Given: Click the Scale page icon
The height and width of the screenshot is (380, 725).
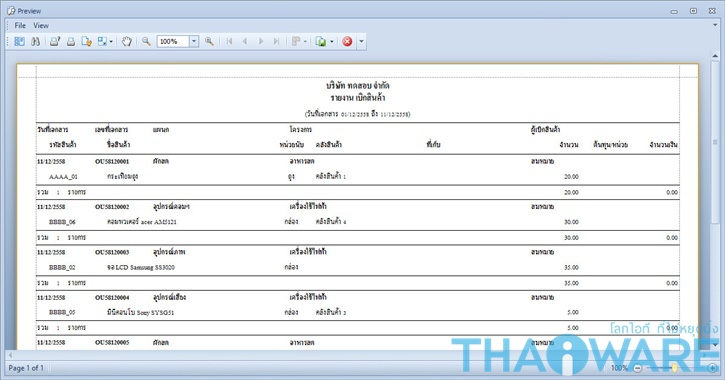Looking at the screenshot, I should tap(102, 42).
